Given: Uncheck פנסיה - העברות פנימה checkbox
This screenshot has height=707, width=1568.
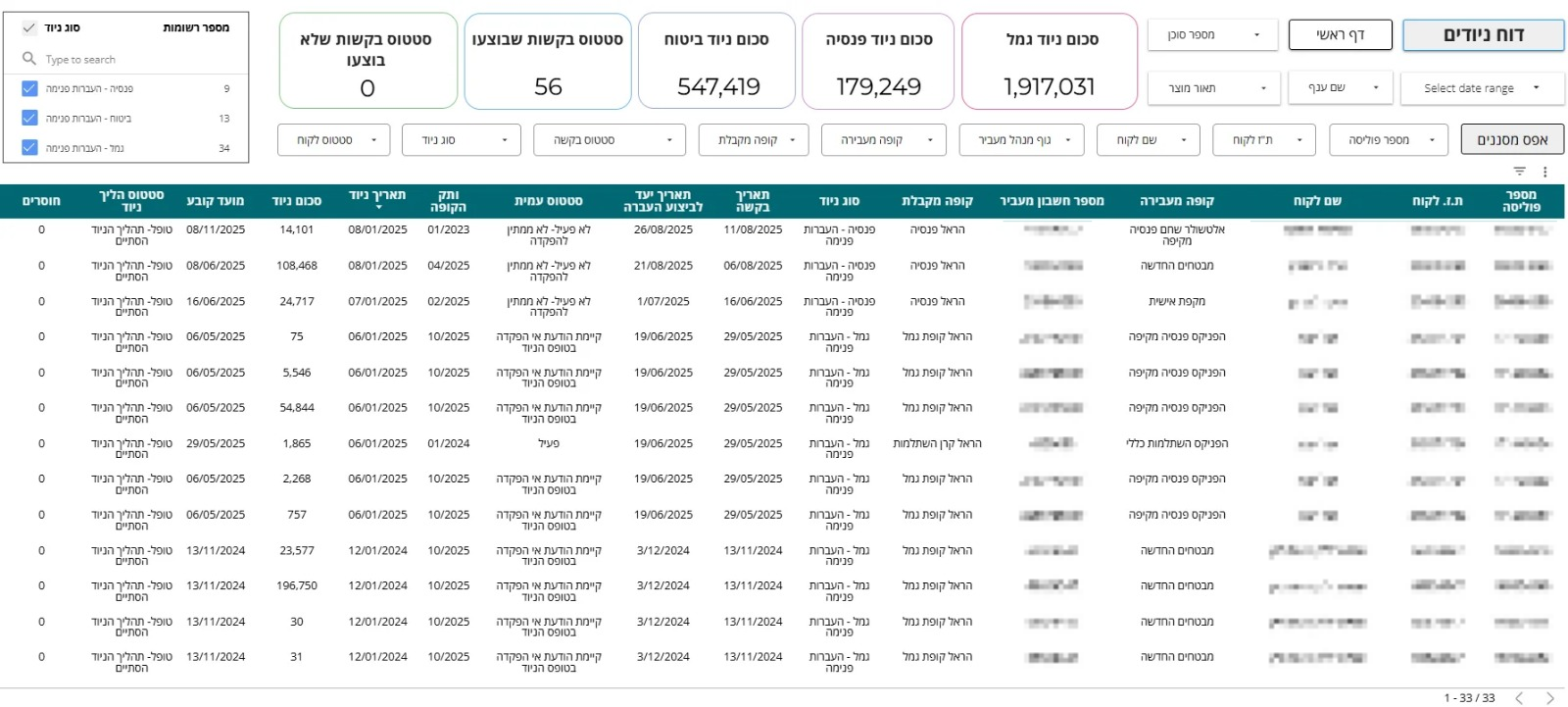Looking at the screenshot, I should coord(29,88).
